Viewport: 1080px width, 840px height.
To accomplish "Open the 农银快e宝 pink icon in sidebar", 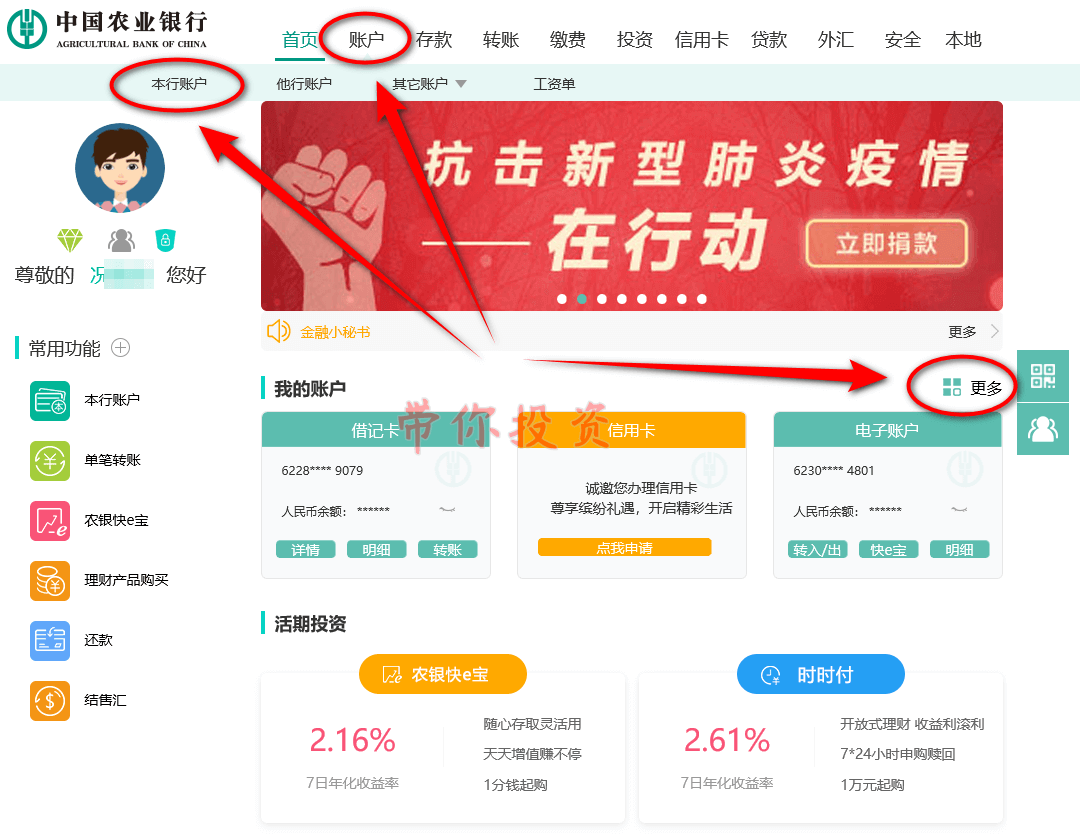I will (50, 521).
